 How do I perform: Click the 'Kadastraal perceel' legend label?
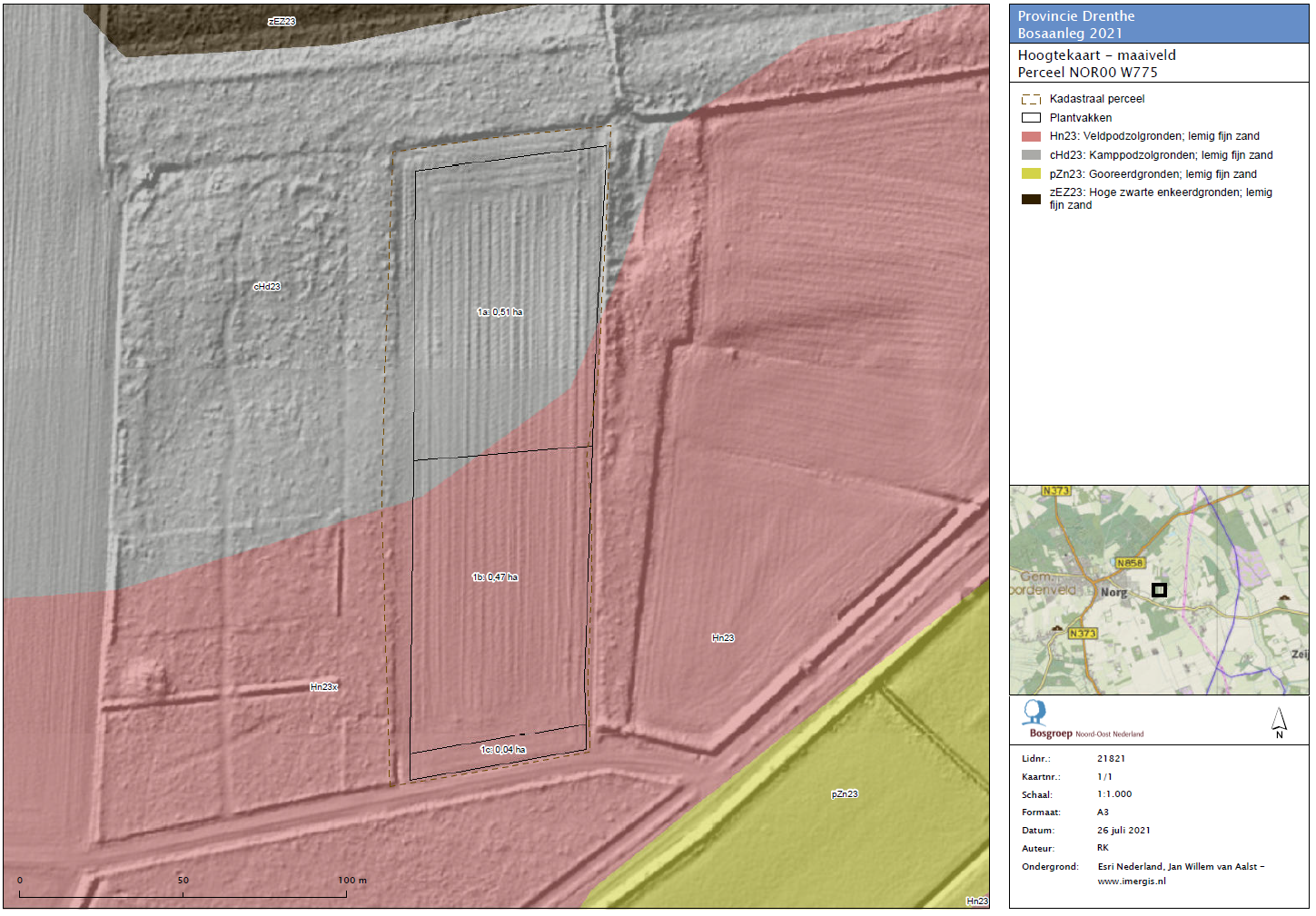coord(1097,99)
